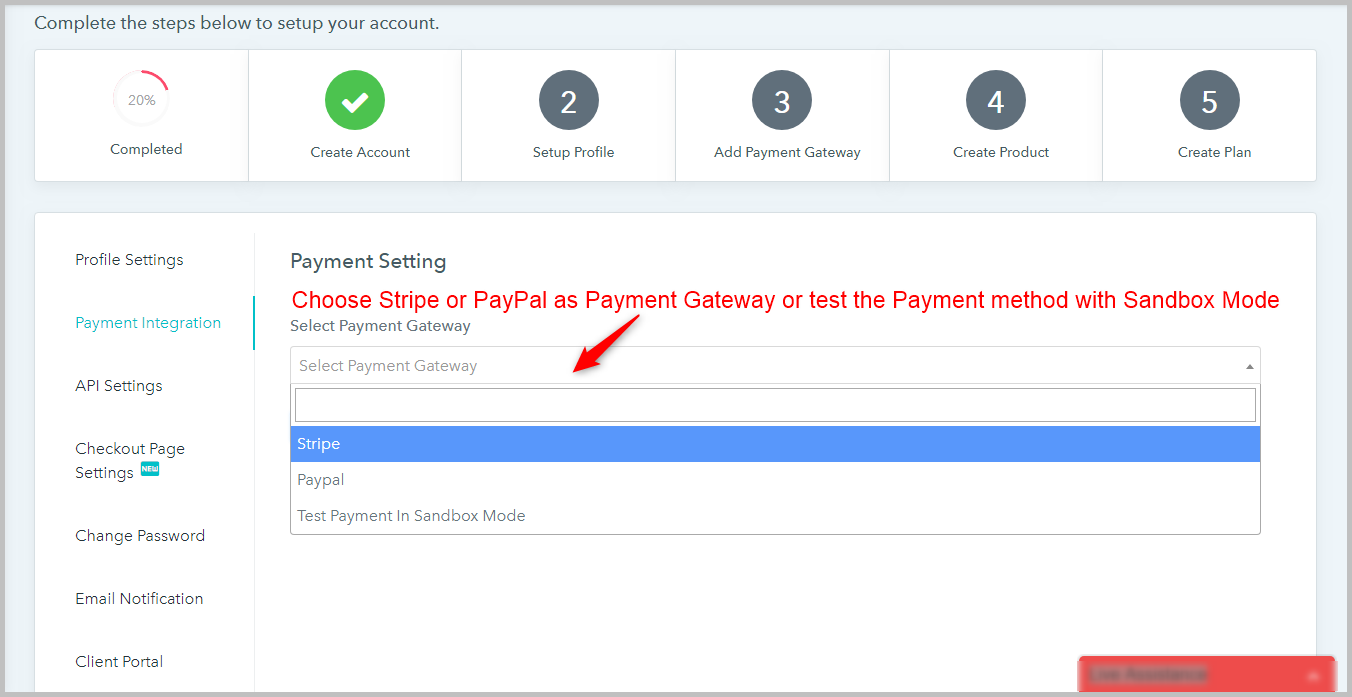Go to Payment Integration settings
The width and height of the screenshot is (1352, 697).
pos(148,323)
